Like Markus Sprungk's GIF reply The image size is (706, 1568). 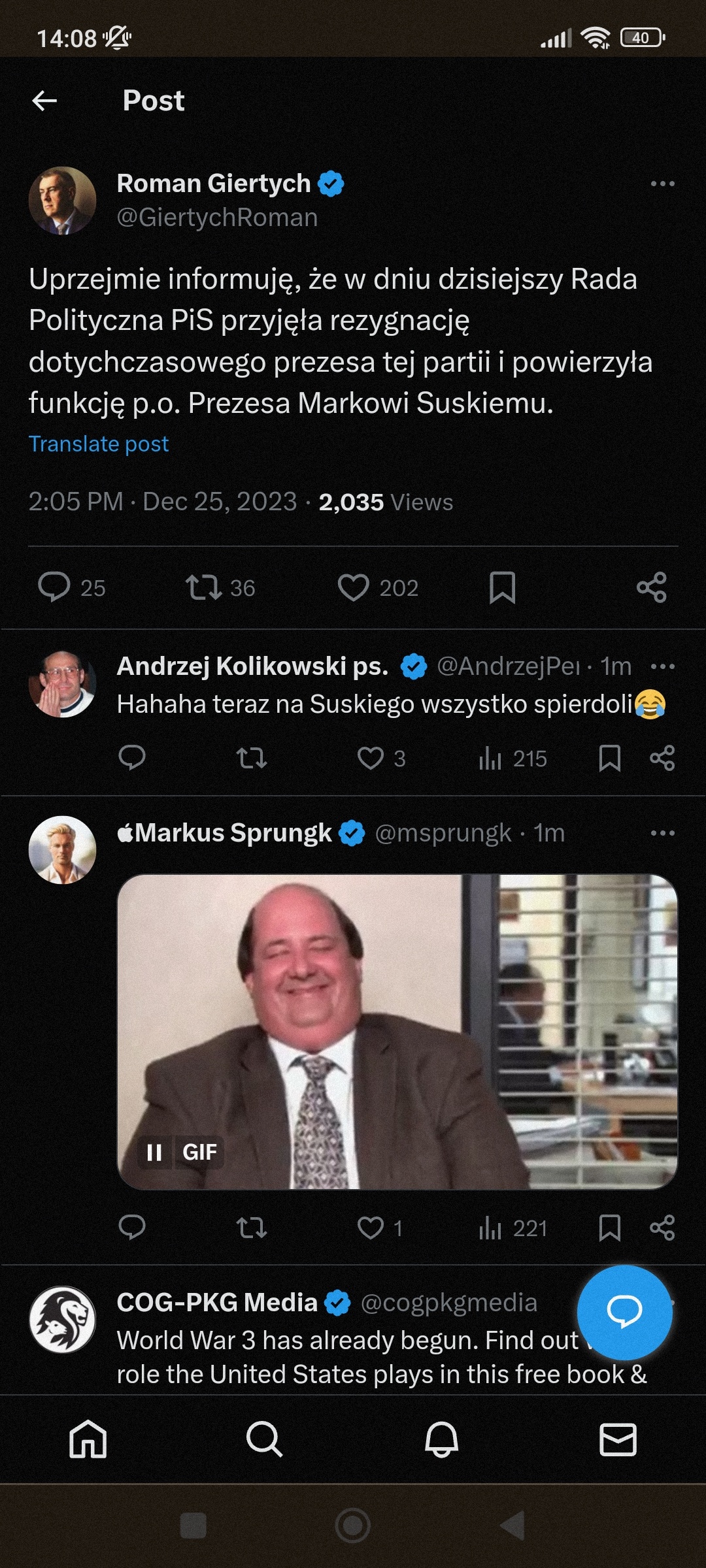tap(371, 1228)
